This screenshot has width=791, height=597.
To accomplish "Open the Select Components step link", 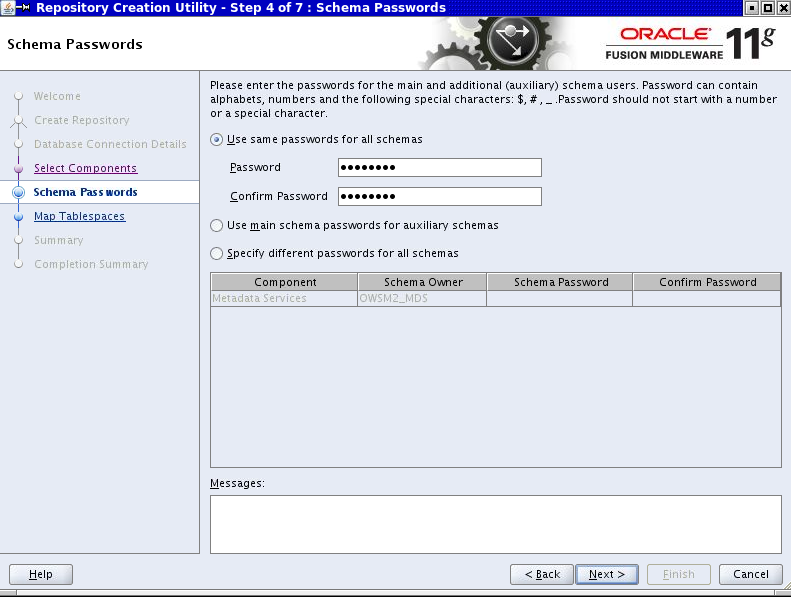I will (85, 168).
